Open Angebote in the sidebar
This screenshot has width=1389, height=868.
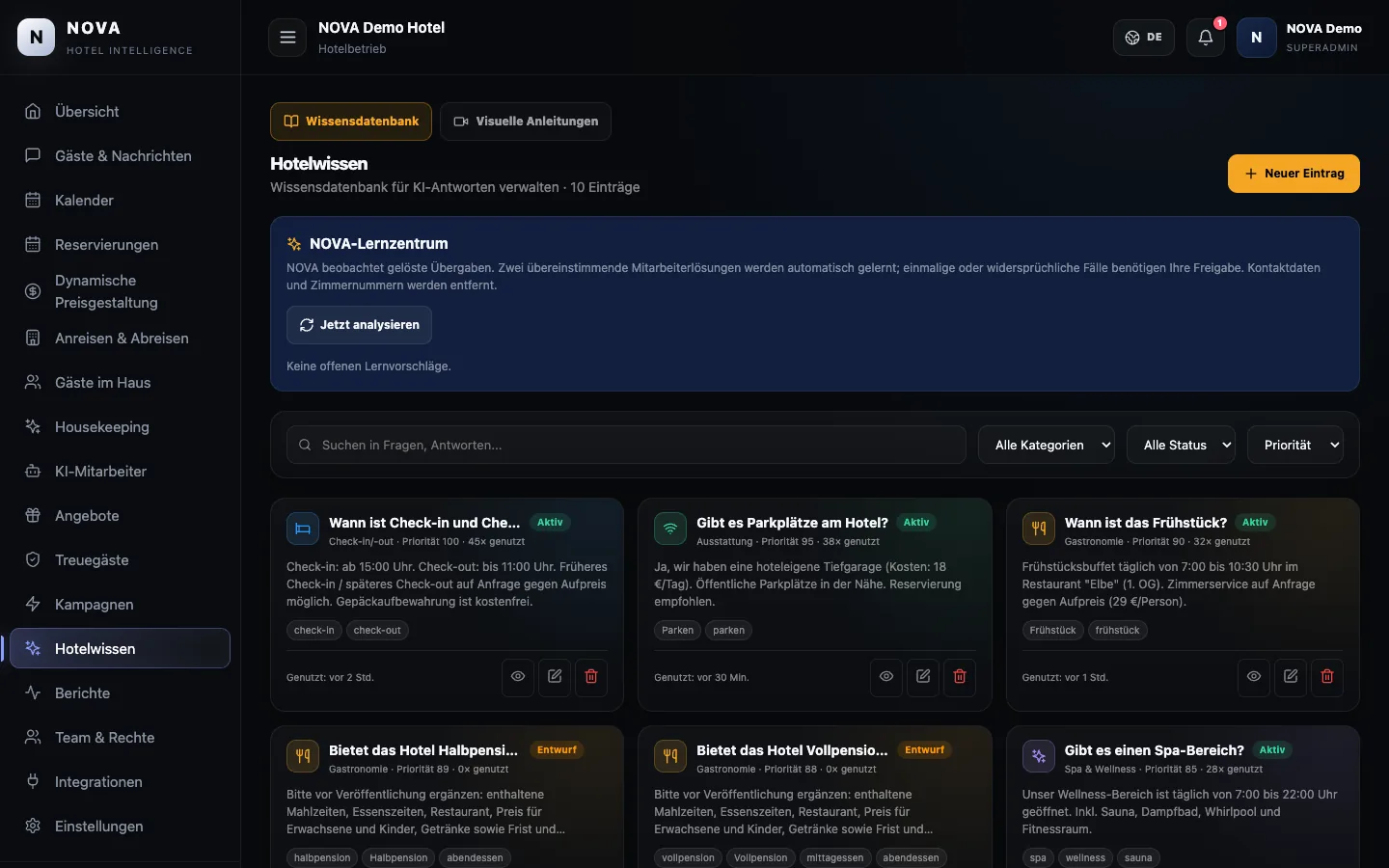120,515
